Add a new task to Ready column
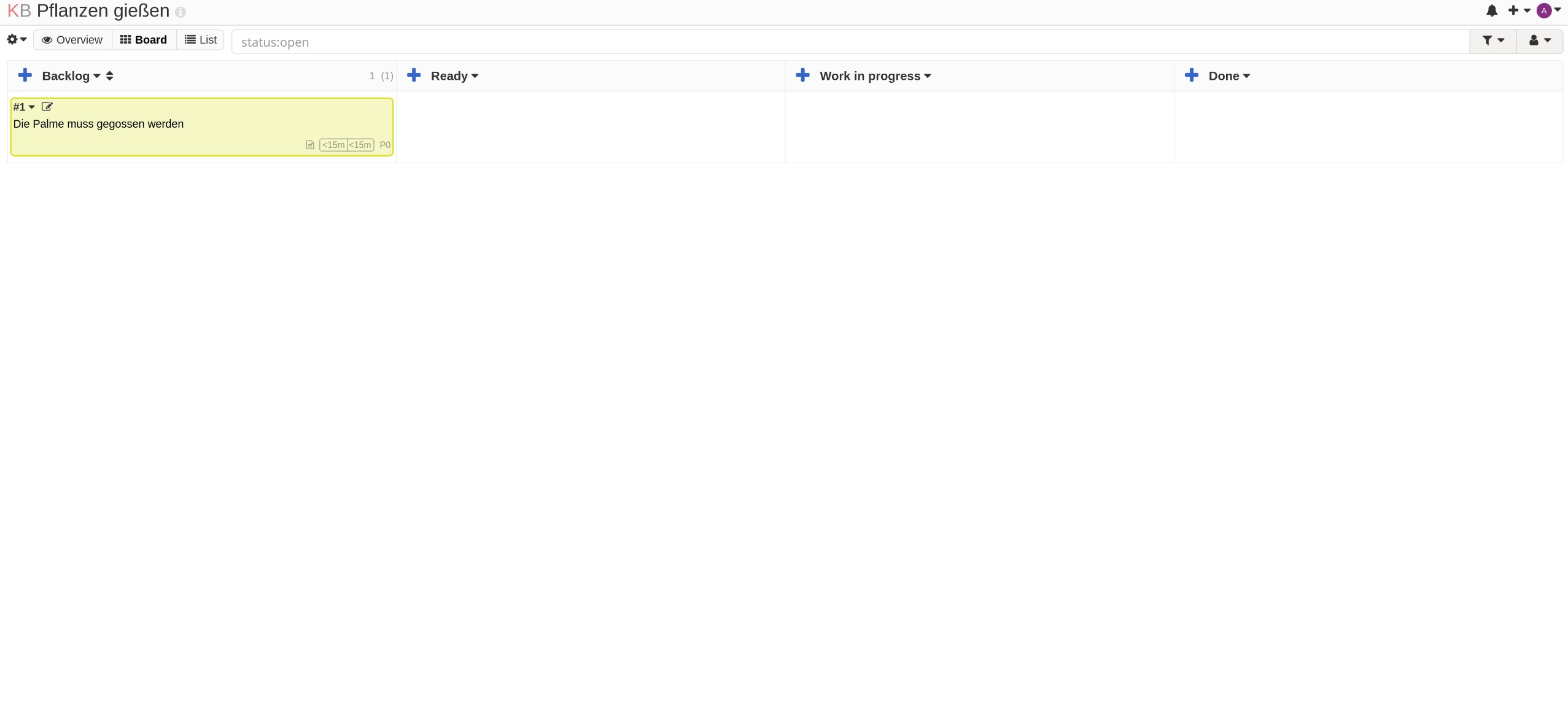The height and width of the screenshot is (723, 1568). (x=414, y=75)
